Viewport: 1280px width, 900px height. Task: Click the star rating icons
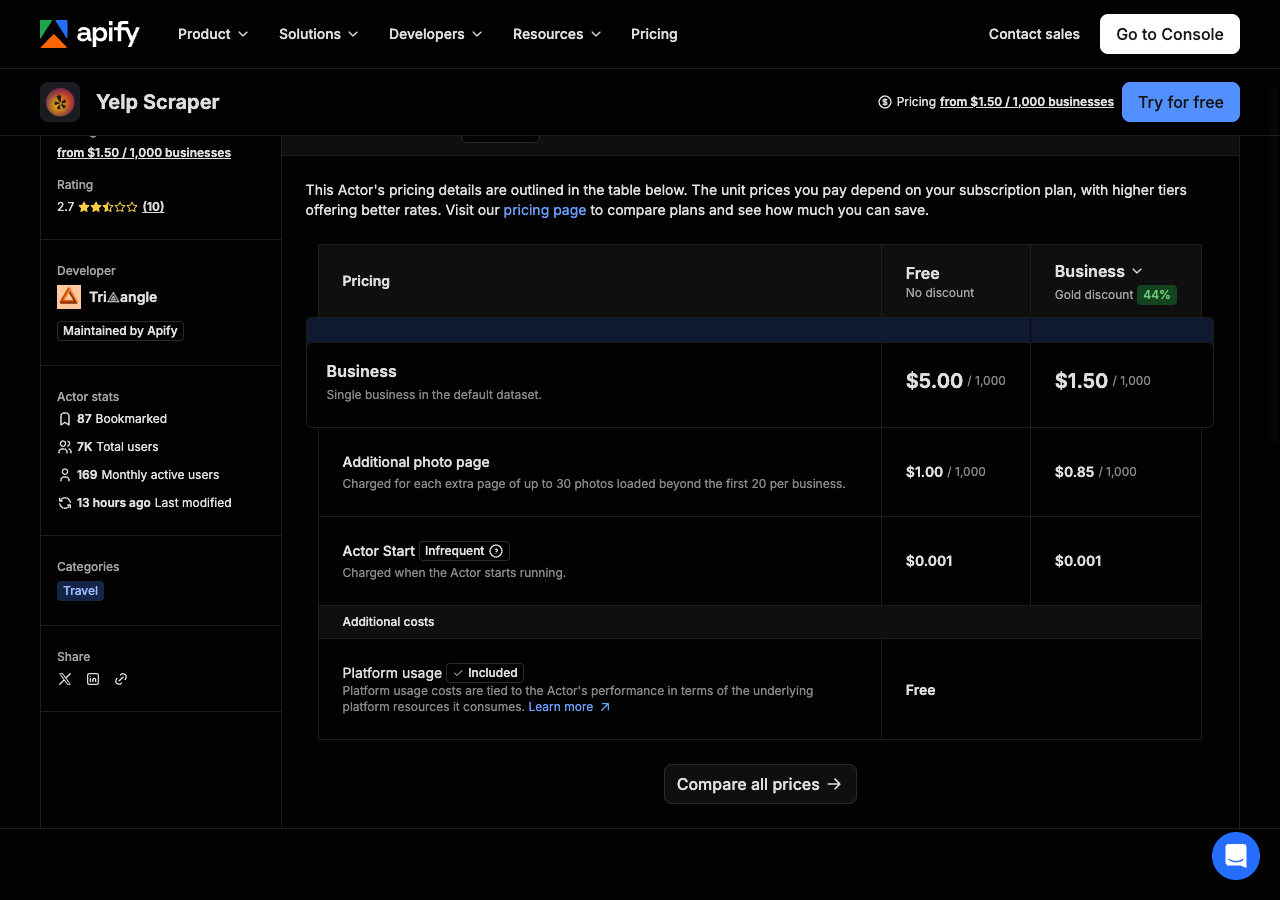click(108, 207)
